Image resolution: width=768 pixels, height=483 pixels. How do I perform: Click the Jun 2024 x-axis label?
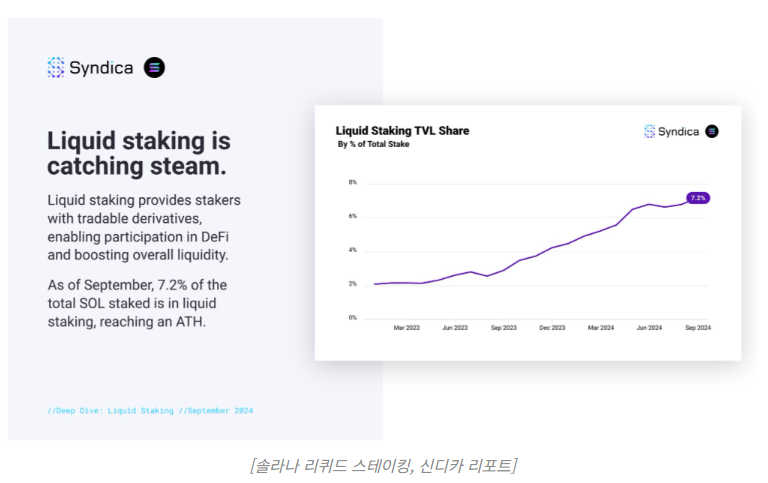coord(650,327)
